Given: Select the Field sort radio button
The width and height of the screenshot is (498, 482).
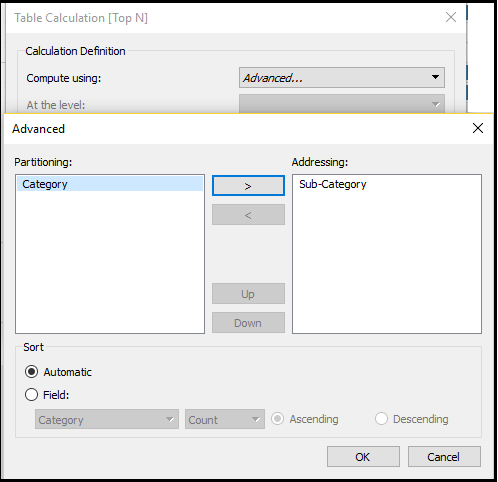Looking at the screenshot, I should [31, 395].
